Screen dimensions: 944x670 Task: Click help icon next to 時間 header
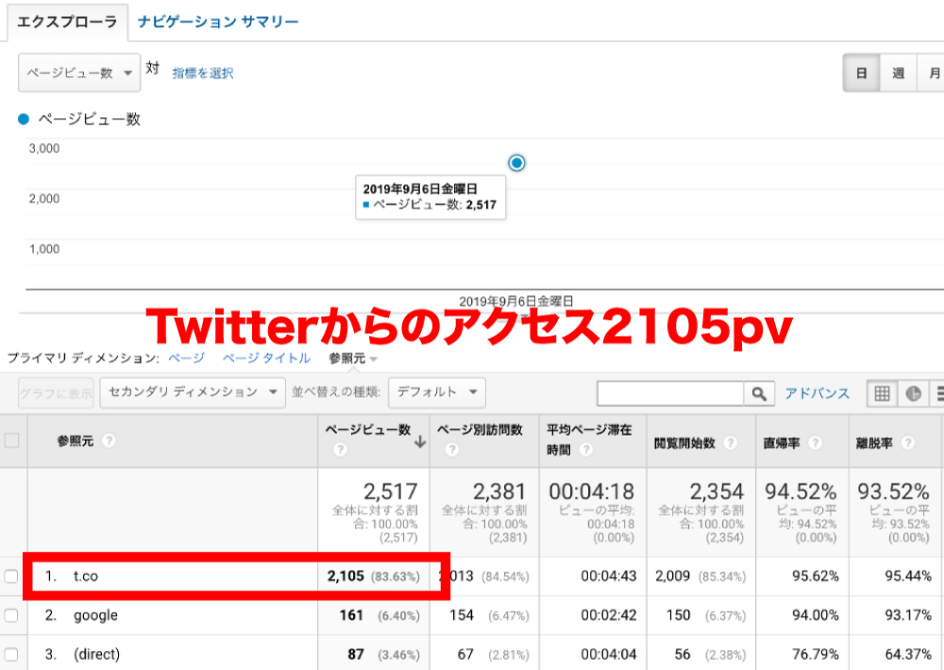point(586,450)
